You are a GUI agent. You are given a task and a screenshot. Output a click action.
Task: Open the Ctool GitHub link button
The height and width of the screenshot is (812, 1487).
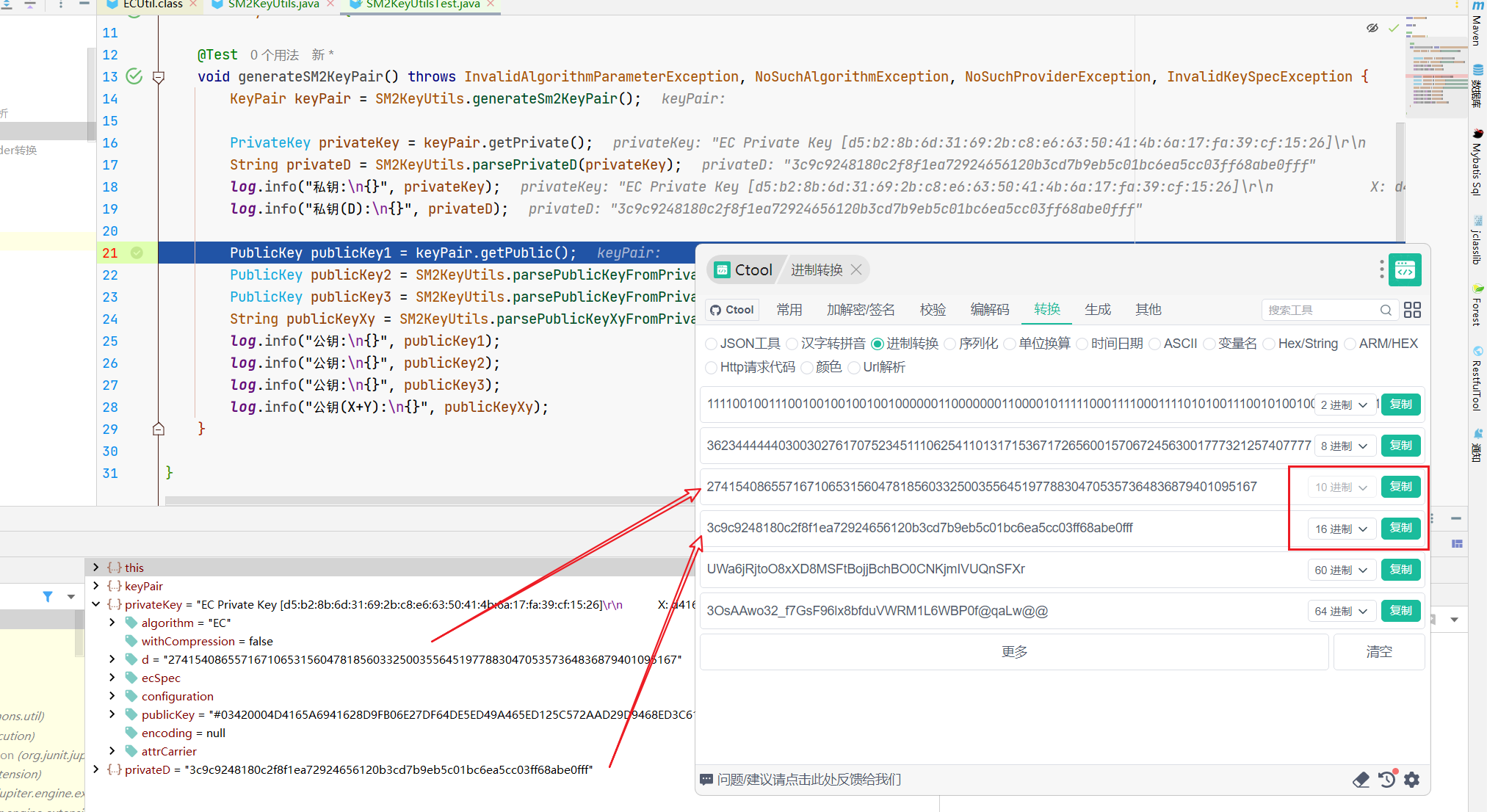click(733, 310)
